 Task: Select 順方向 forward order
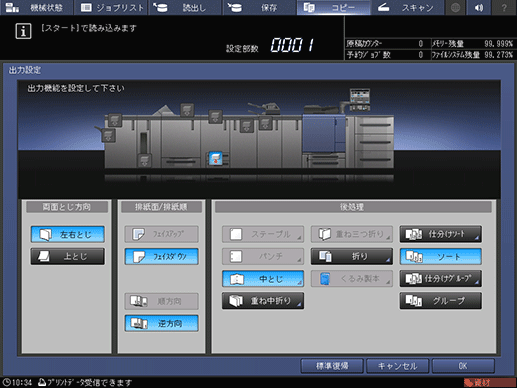162,301
